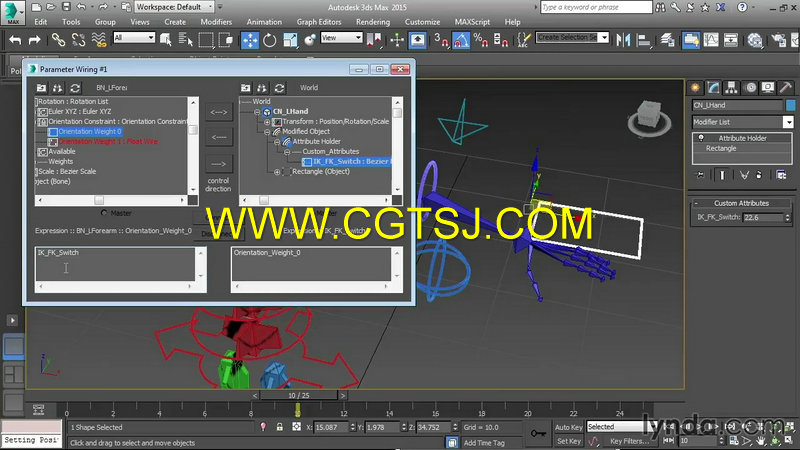The width and height of the screenshot is (800, 450).
Task: Open the Graph Editors menu
Action: 319,22
